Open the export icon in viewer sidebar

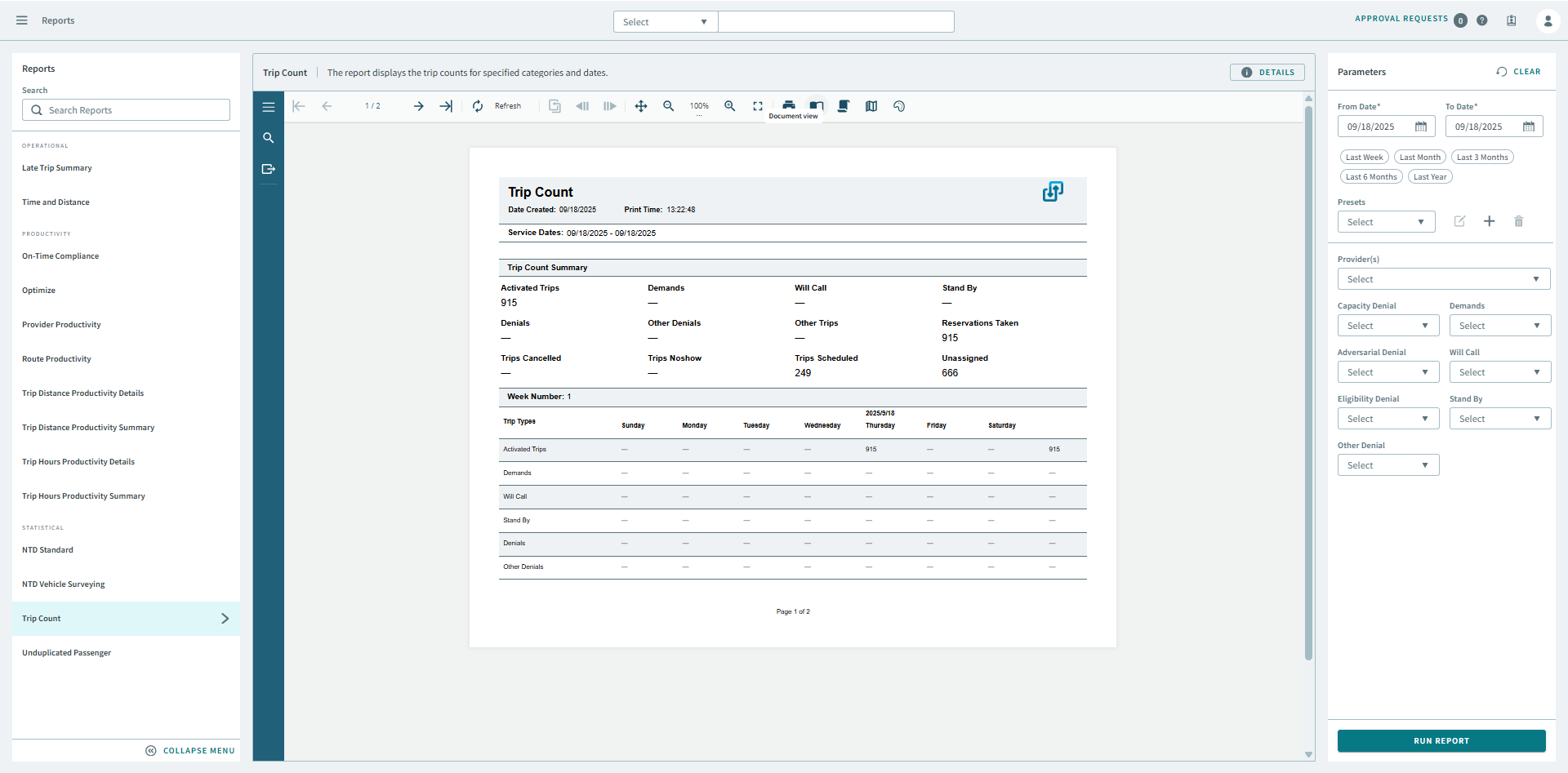(x=269, y=169)
